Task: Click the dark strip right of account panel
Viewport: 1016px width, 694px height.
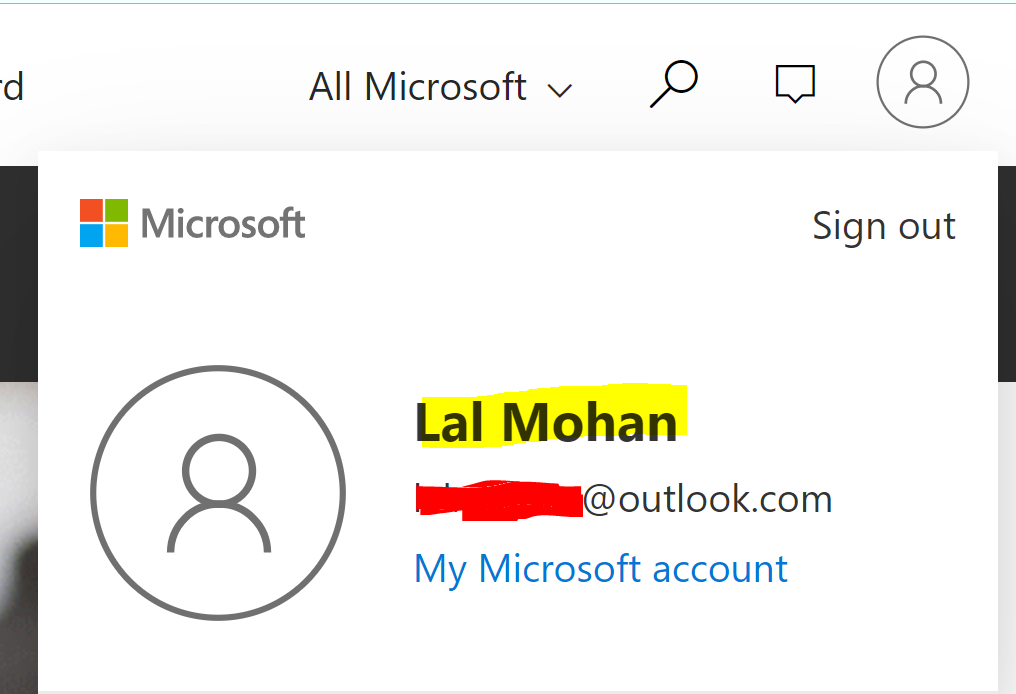Action: tap(1007, 270)
